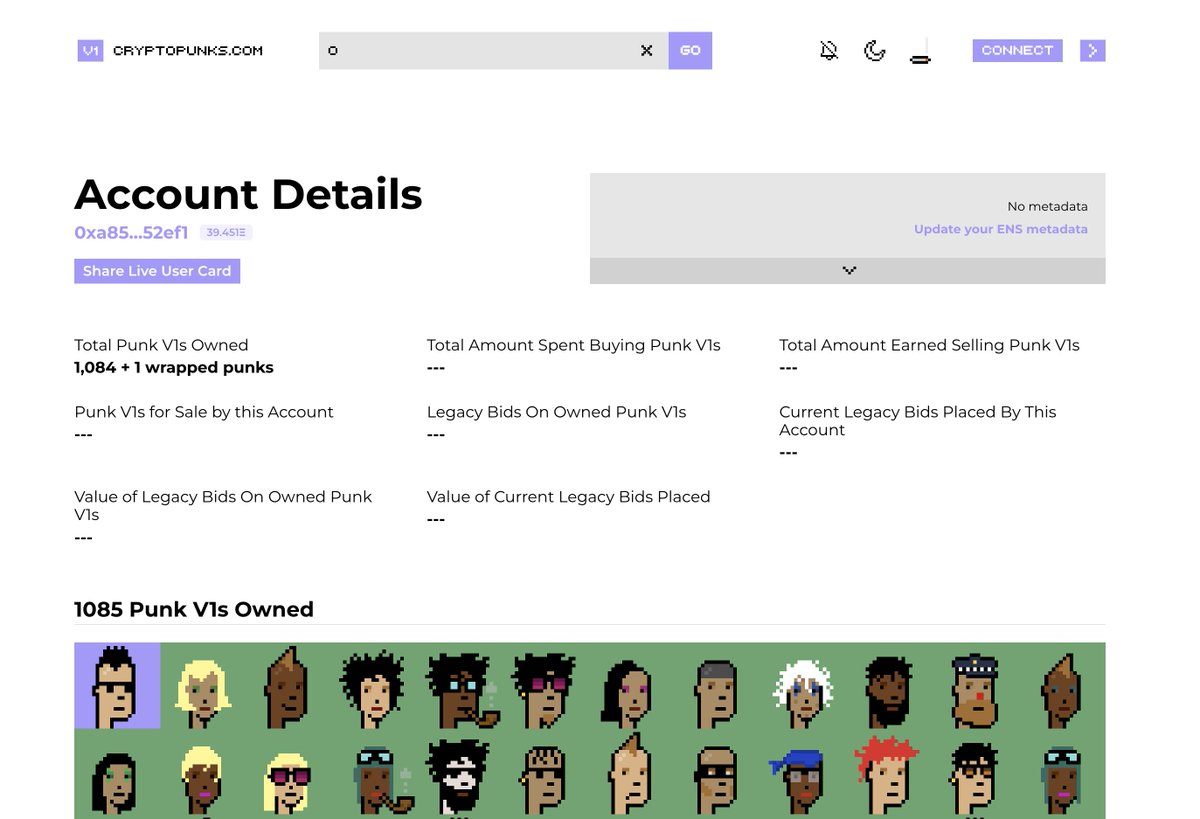Expand the arrow menu beside CONNECT

click(1093, 51)
